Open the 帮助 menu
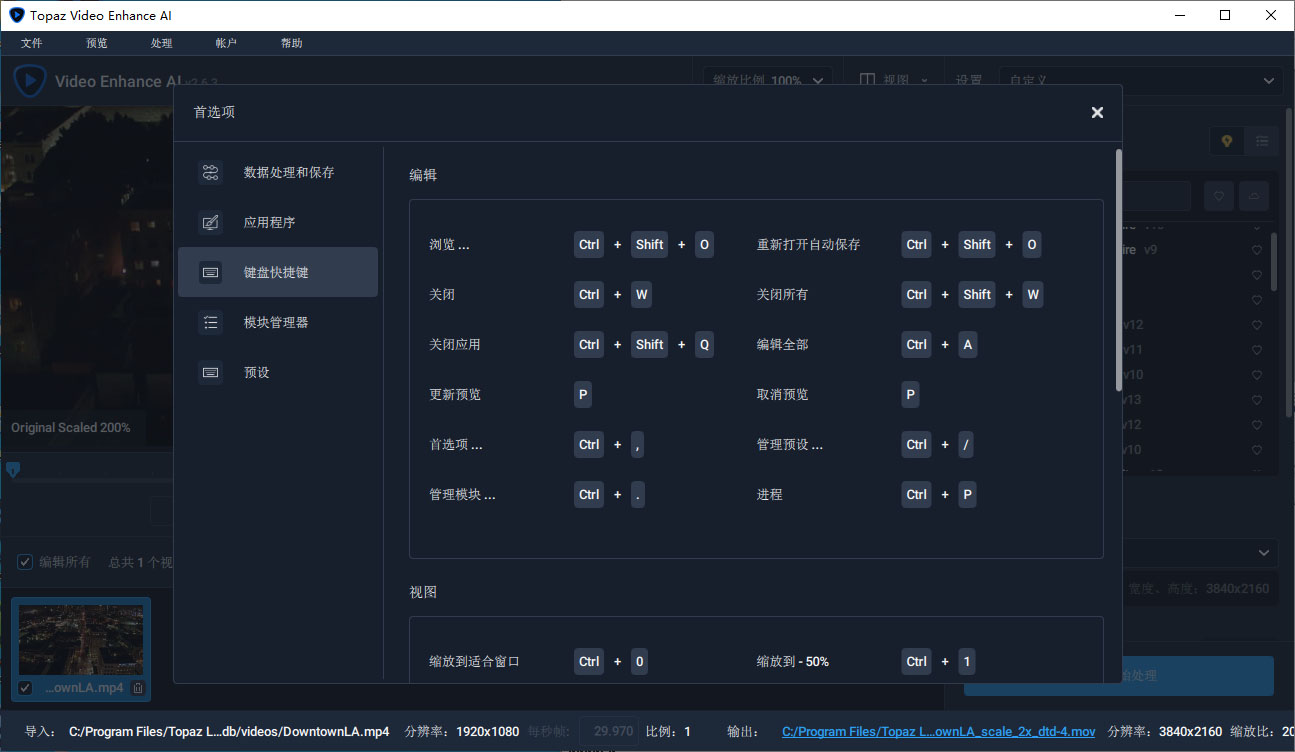 (292, 43)
